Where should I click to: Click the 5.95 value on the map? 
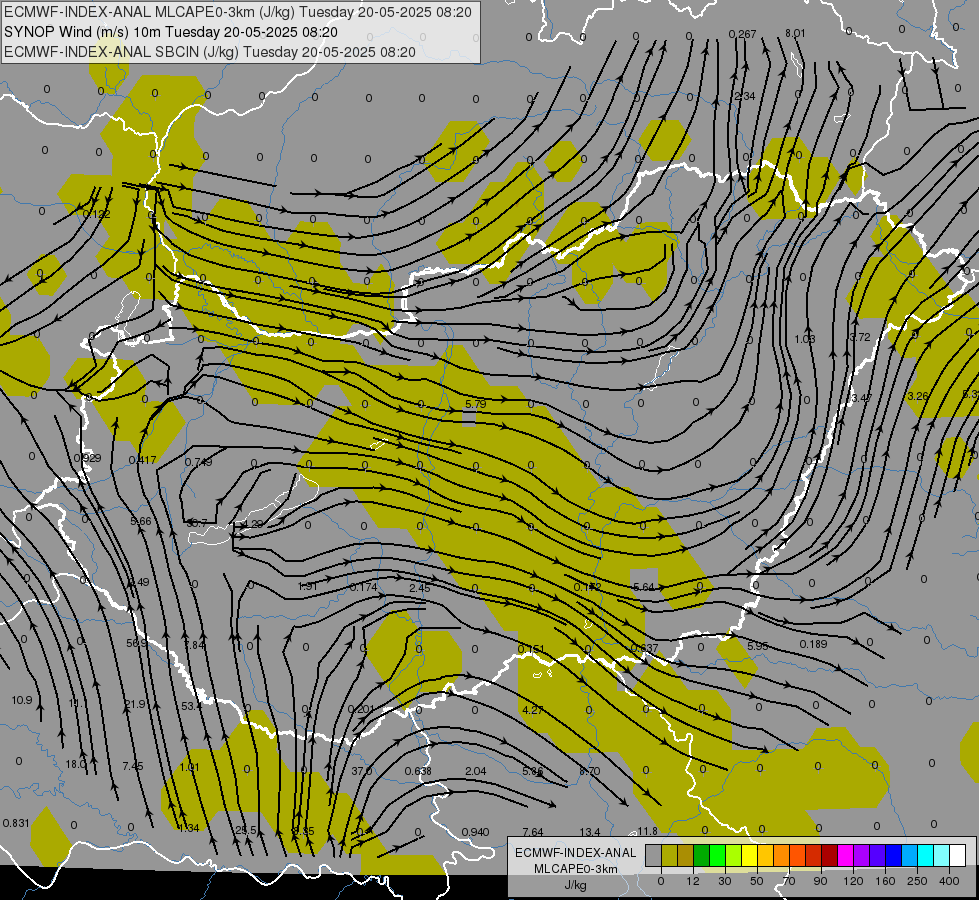[x=757, y=646]
